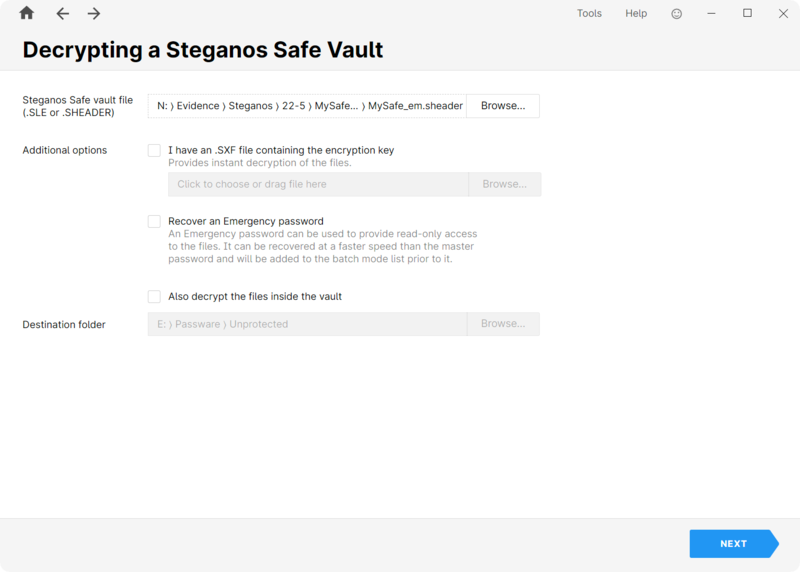Click the Destination folder path field

pyautogui.click(x=307, y=324)
